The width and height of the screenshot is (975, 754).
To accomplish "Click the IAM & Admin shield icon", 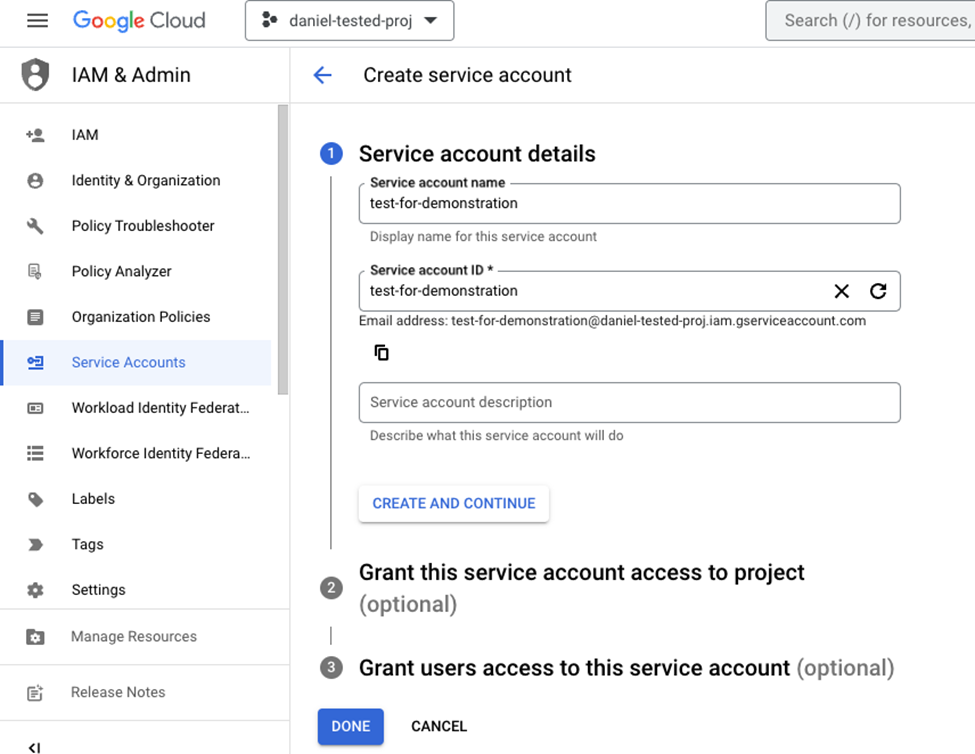I will click(x=35, y=75).
